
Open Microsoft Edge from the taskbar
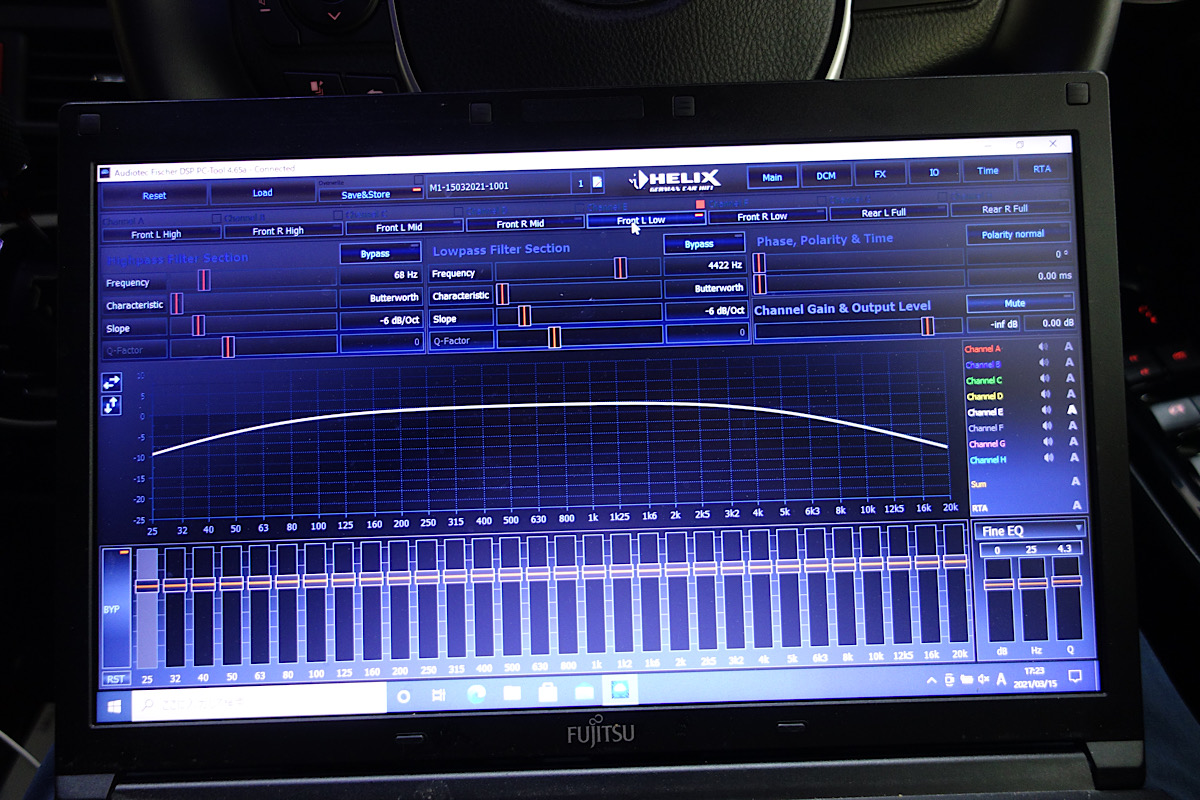coord(475,693)
